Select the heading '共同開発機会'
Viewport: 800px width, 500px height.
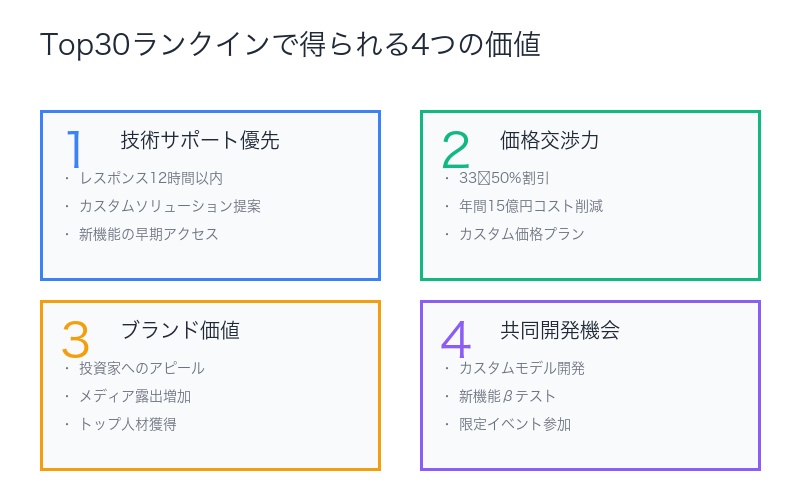point(560,330)
